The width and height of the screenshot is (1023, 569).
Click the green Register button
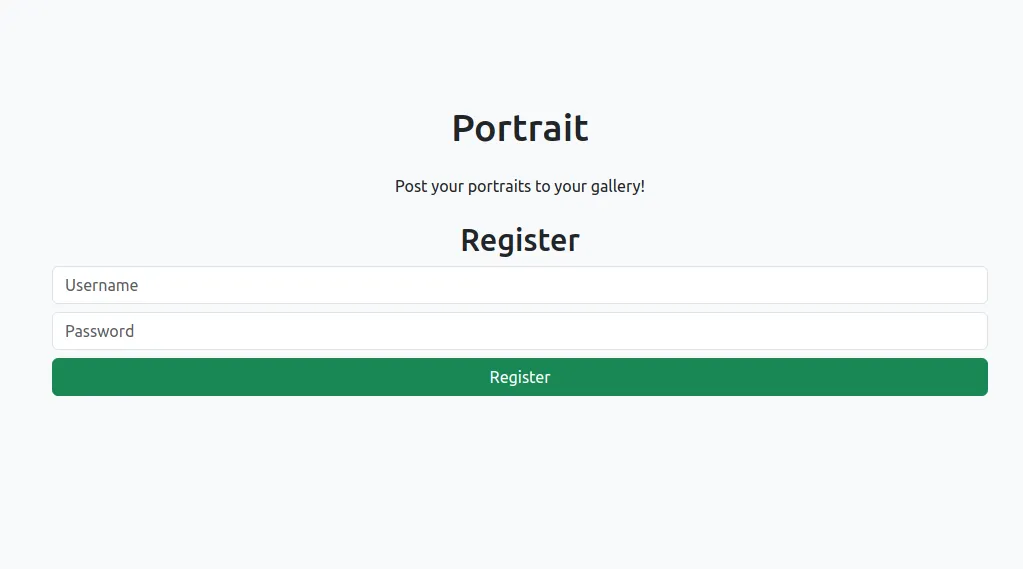[x=520, y=377]
